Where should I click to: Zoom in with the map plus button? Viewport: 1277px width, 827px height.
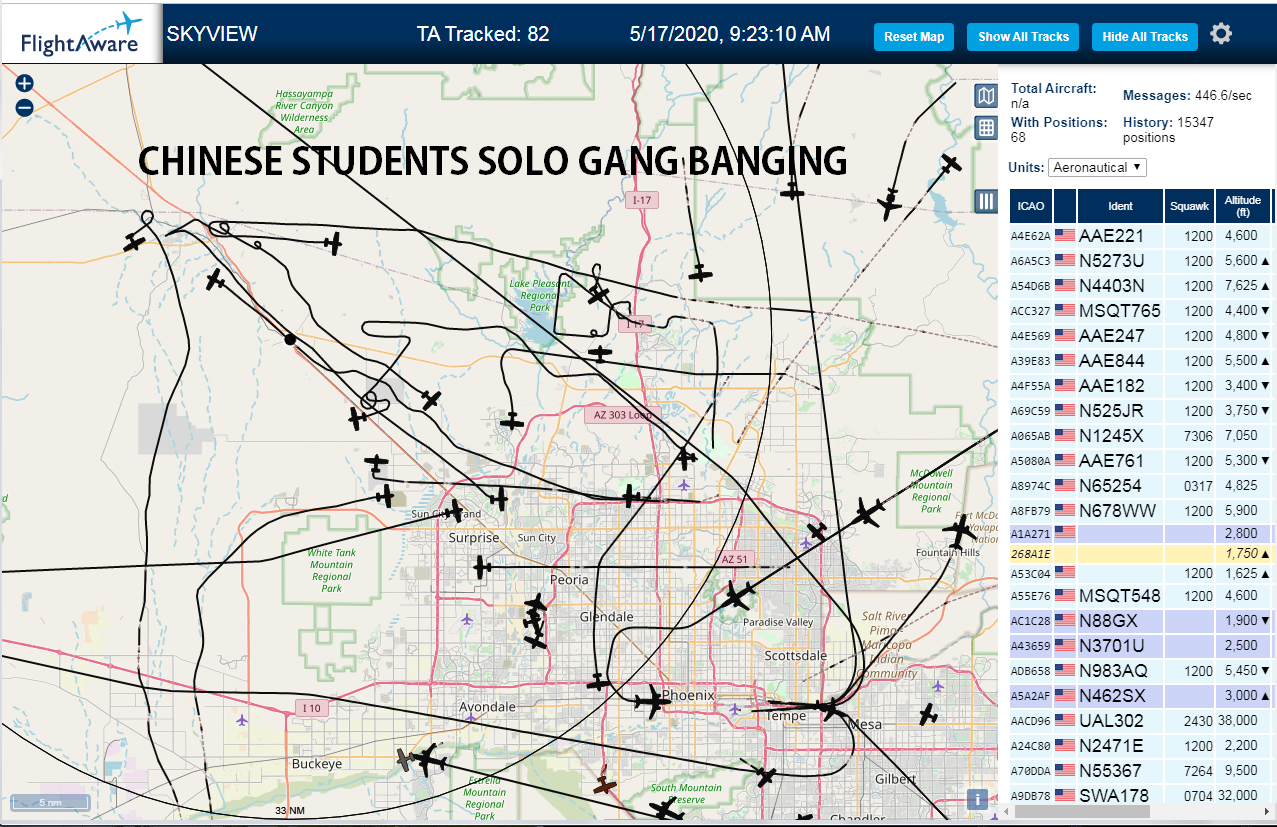[25, 84]
